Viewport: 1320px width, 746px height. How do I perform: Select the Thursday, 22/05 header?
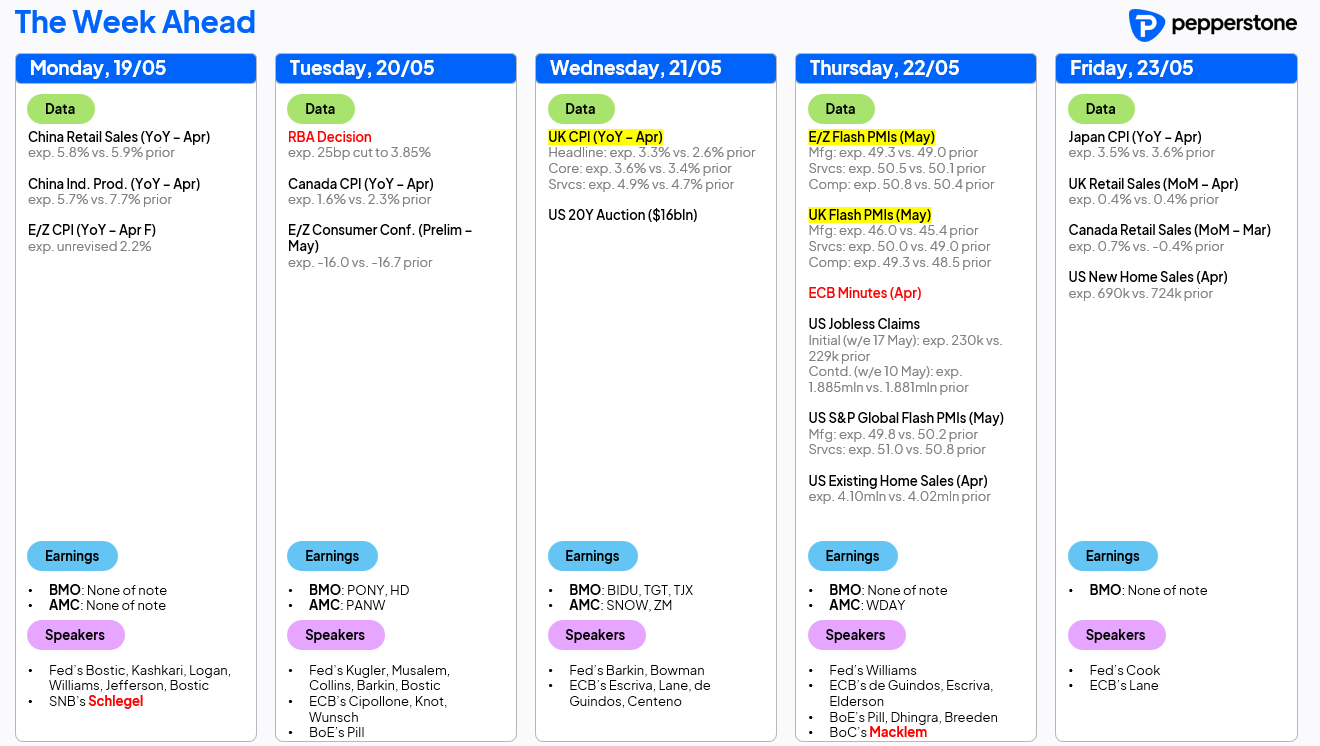pos(916,68)
